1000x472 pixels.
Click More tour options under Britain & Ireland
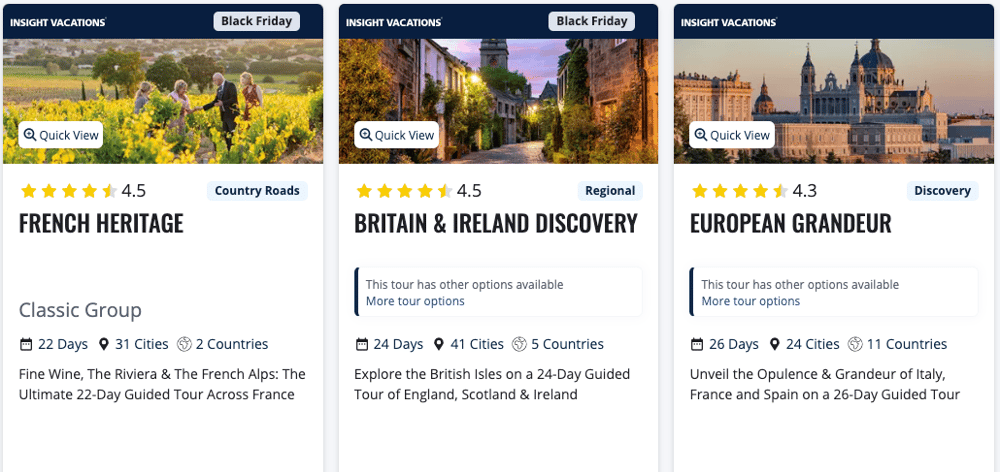tap(415, 301)
